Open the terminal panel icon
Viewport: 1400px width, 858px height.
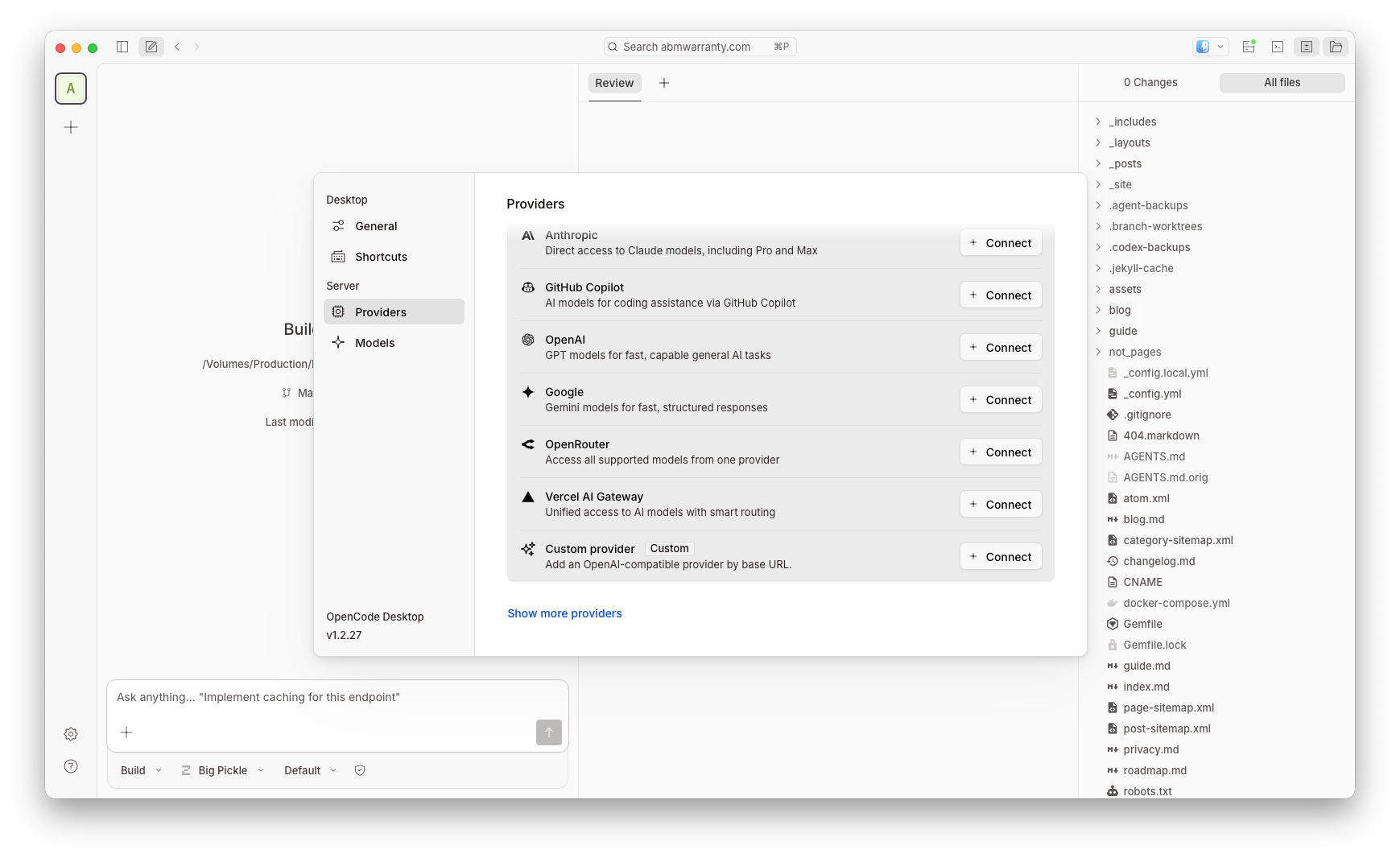coord(1278,47)
